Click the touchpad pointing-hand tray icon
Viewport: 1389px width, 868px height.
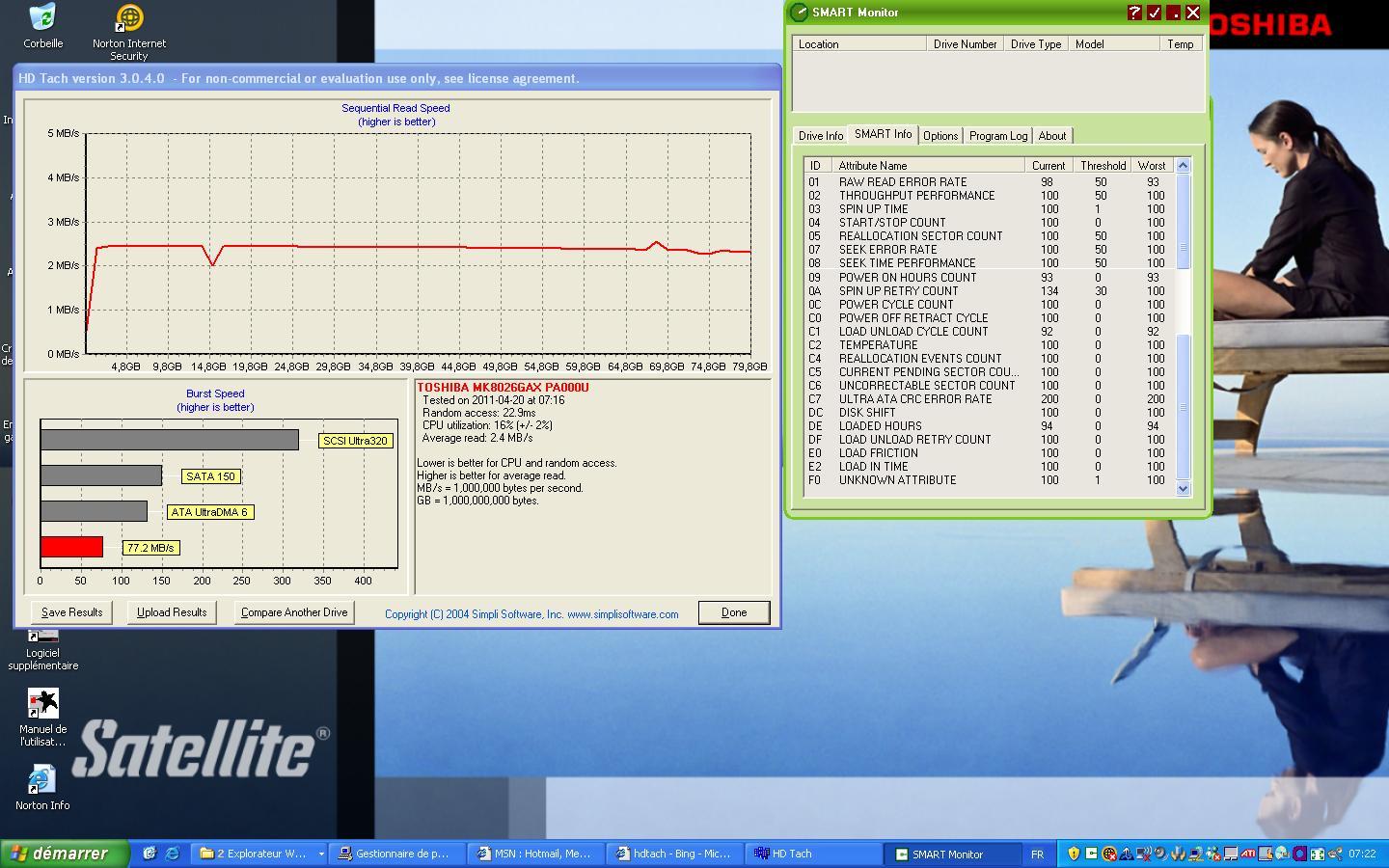coord(1266,854)
